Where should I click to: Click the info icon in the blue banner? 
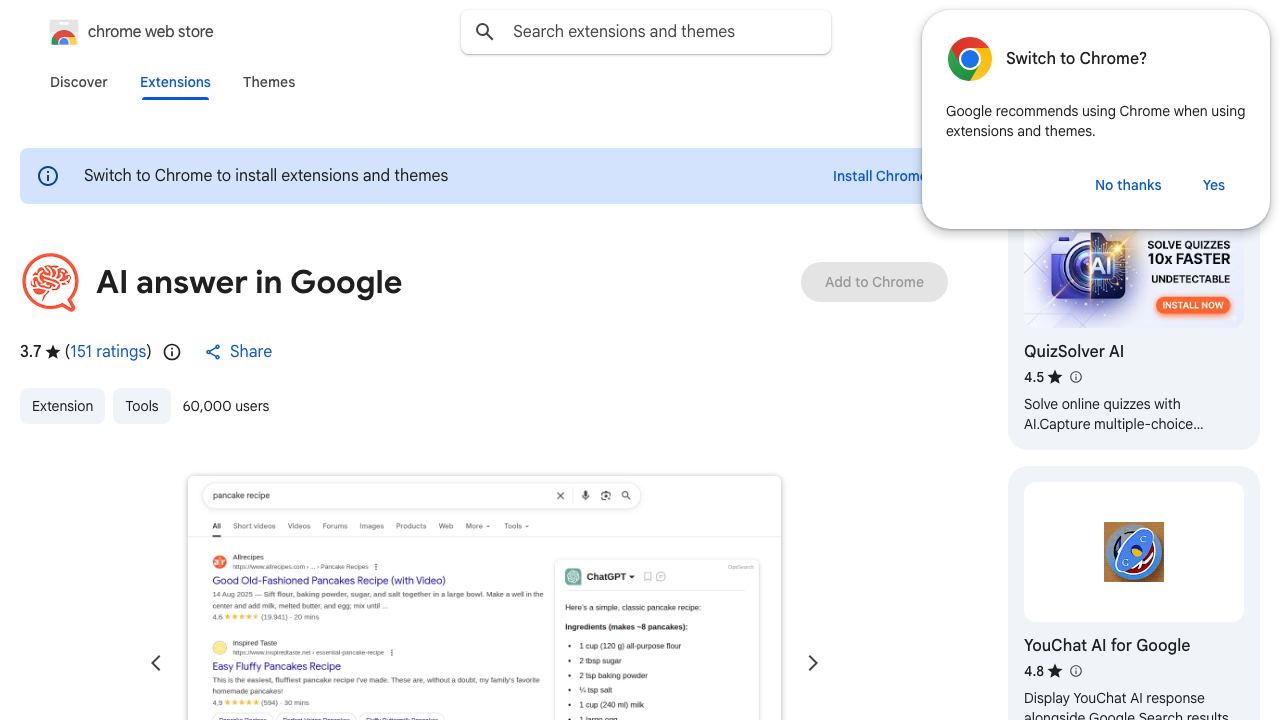click(48, 176)
